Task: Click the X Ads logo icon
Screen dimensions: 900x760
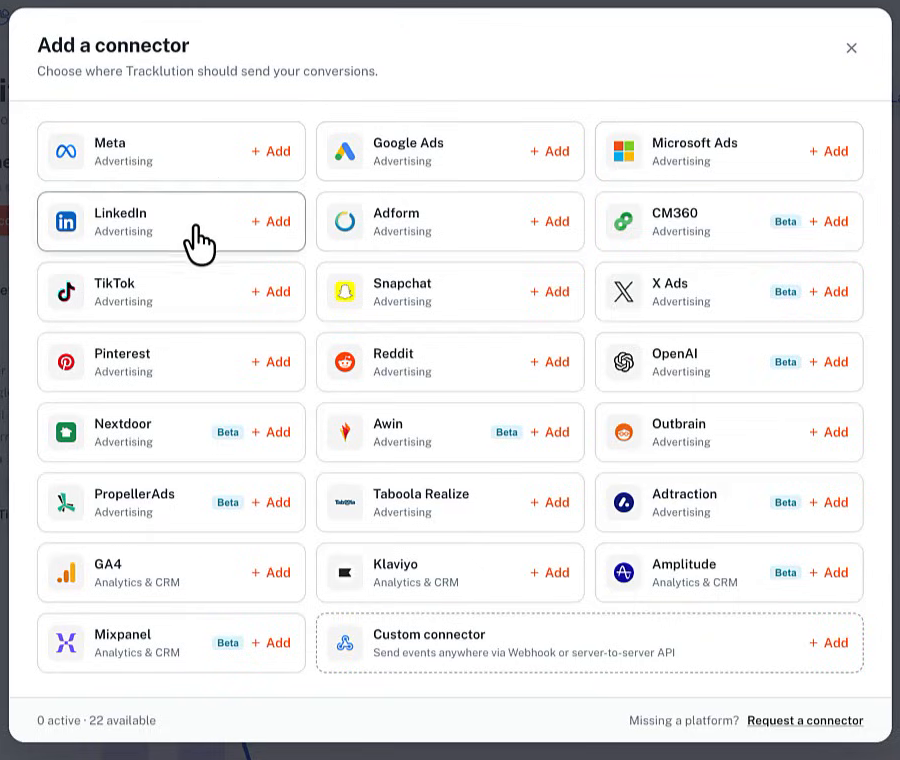Action: click(624, 292)
